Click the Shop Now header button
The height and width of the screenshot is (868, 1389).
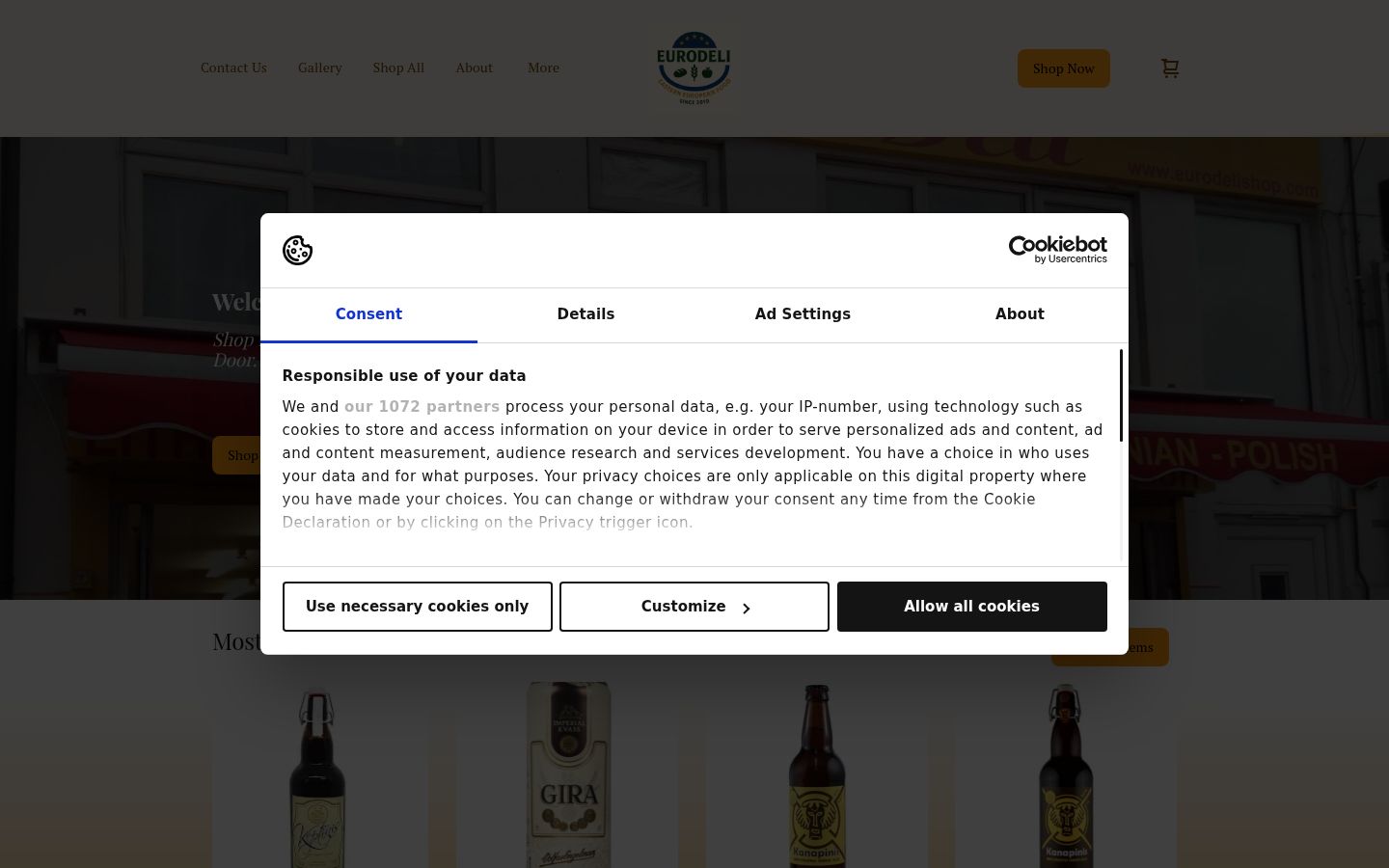pyautogui.click(x=1064, y=68)
